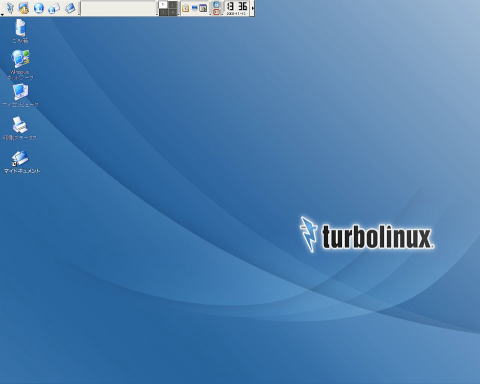
Task: Switch to bottom-left desktop in pager
Action: 163,12
